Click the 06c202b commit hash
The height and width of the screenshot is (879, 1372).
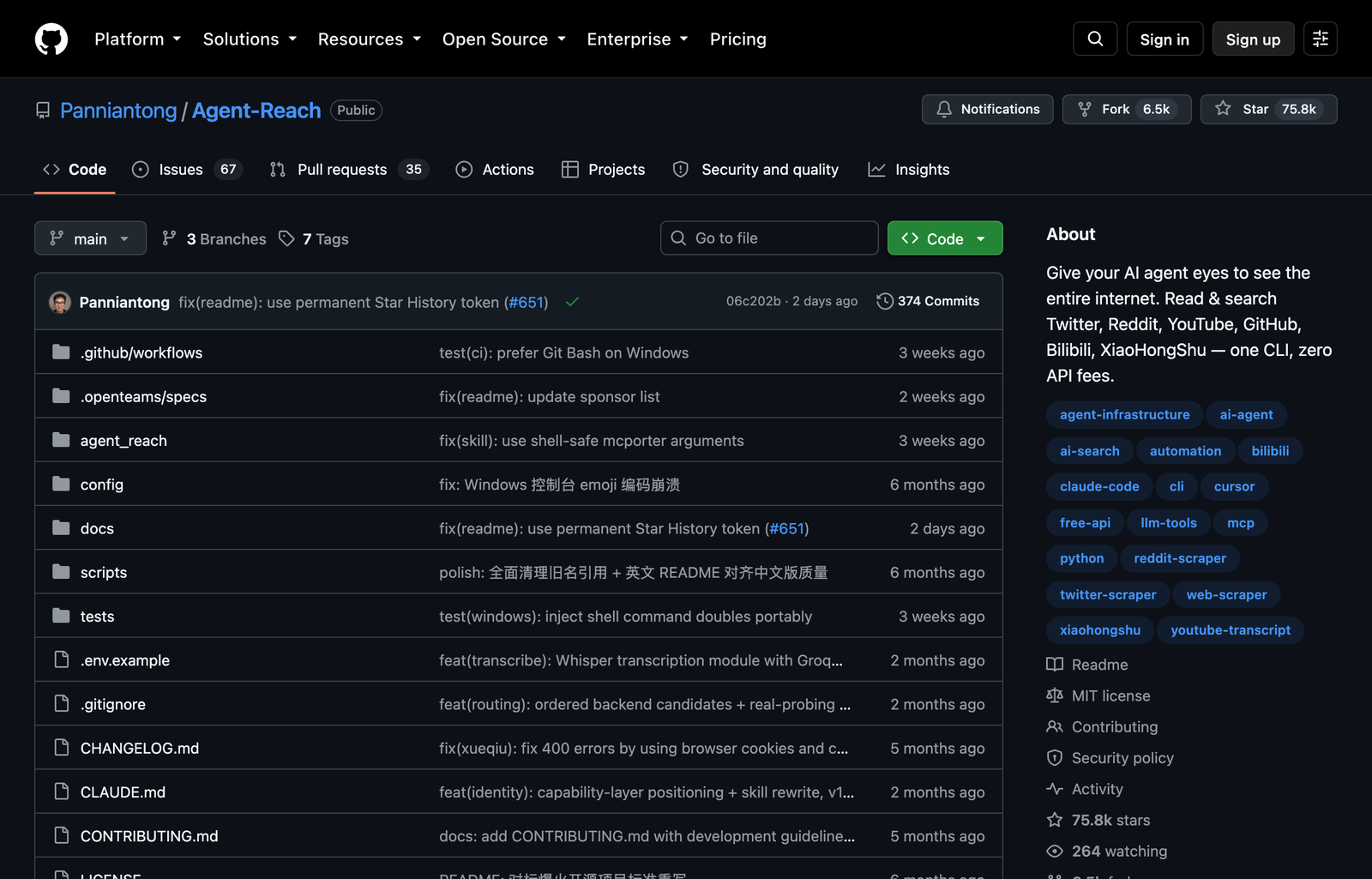tap(754, 301)
